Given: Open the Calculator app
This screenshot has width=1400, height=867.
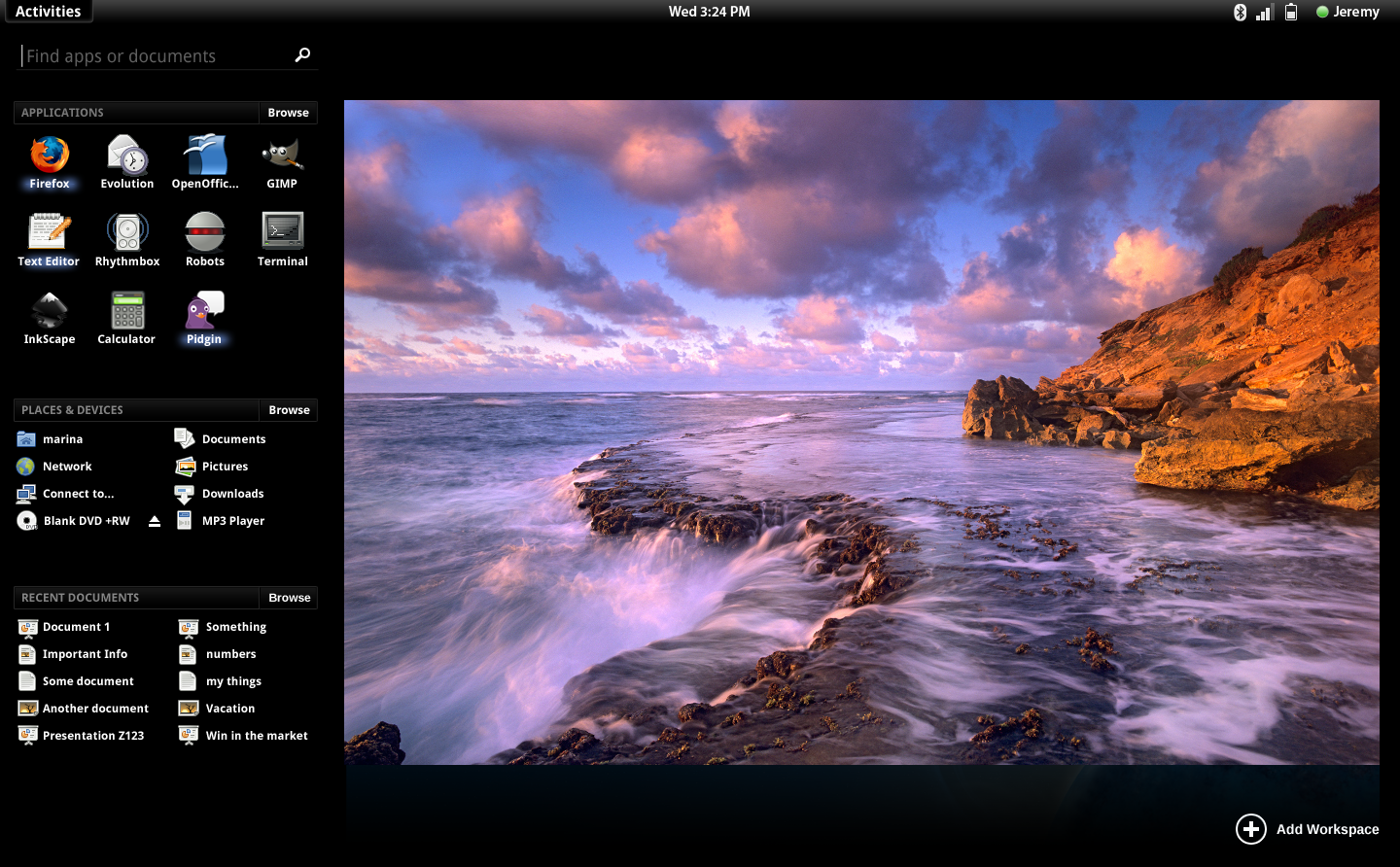Looking at the screenshot, I should coord(126,311).
